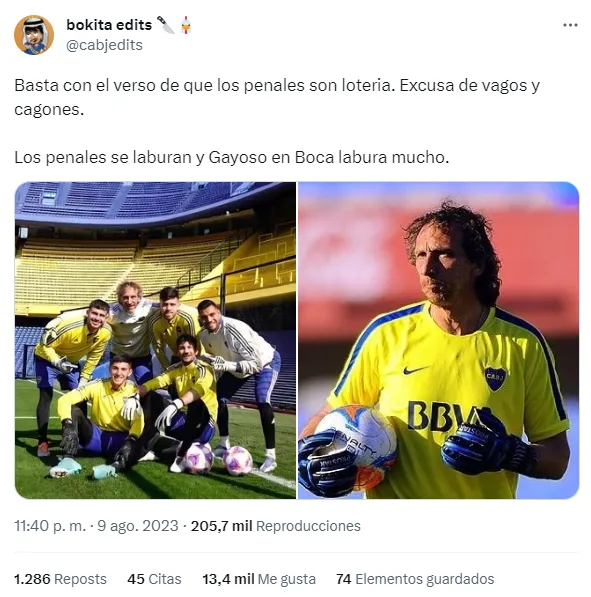Click the Nike logo on the yellow jersey

pos(415,370)
